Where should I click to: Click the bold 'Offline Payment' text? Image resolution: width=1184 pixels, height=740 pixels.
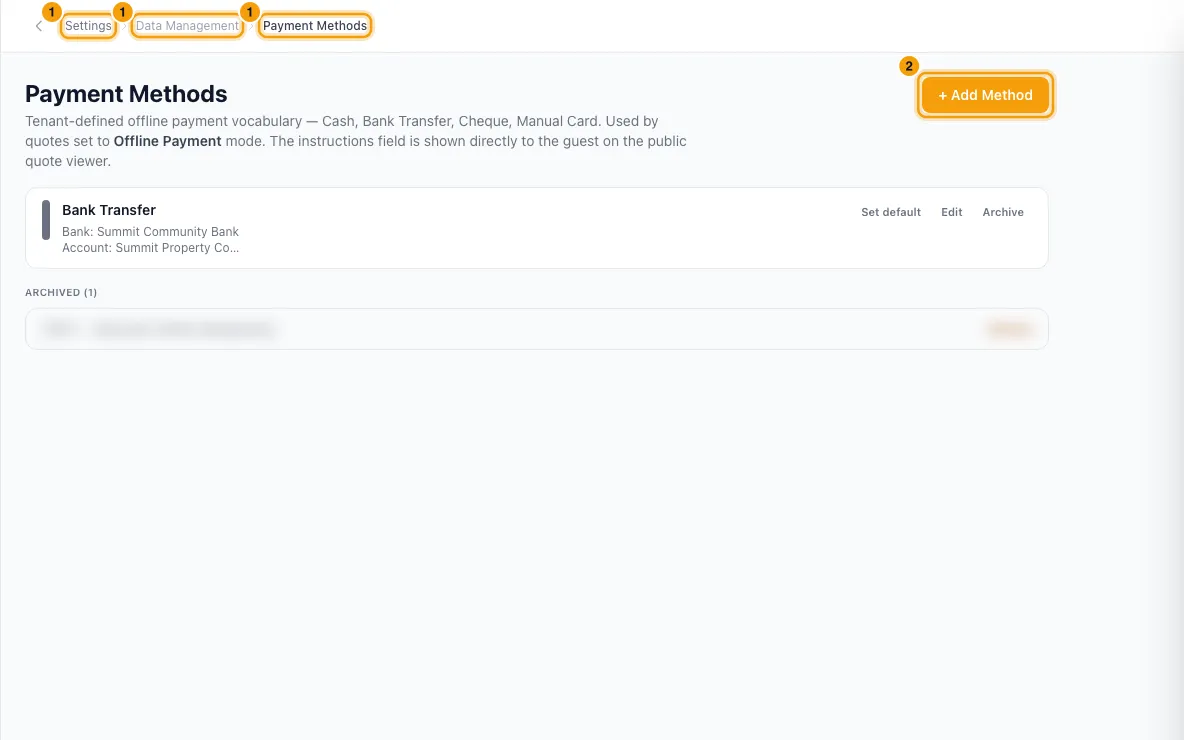click(168, 141)
